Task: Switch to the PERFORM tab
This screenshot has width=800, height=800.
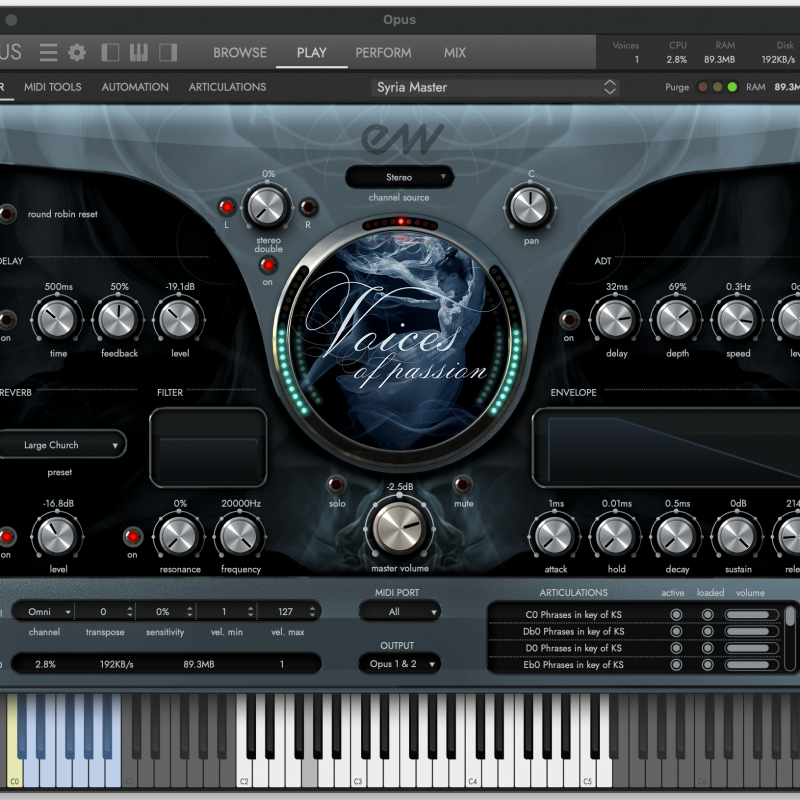Action: 383,53
